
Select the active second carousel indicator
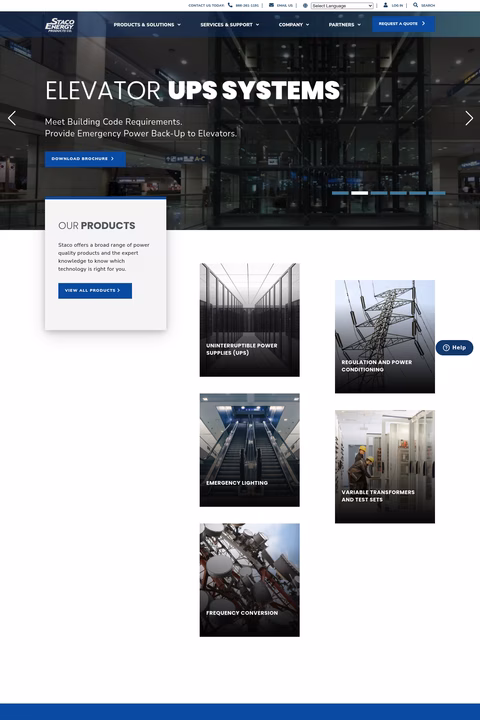click(360, 193)
